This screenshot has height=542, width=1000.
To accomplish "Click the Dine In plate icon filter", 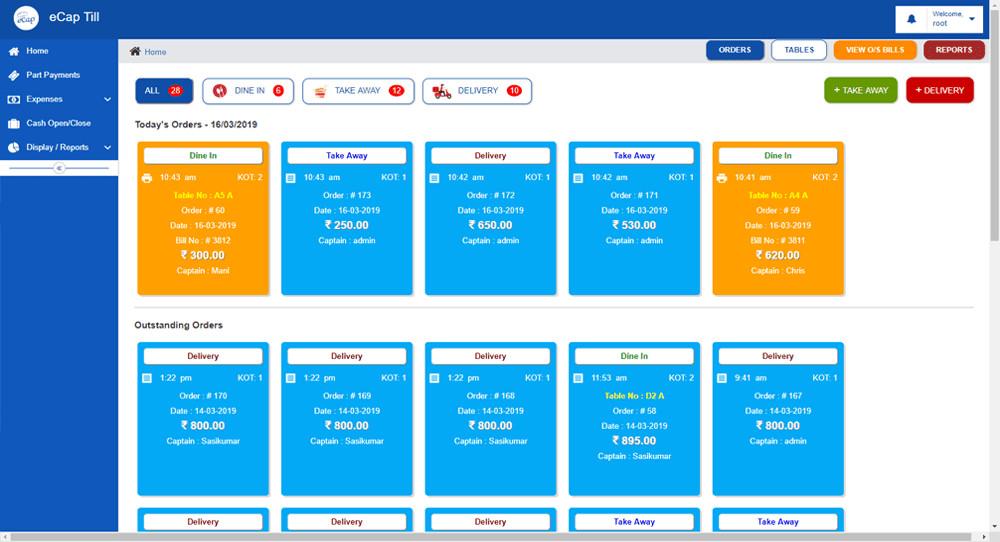I will pos(219,91).
